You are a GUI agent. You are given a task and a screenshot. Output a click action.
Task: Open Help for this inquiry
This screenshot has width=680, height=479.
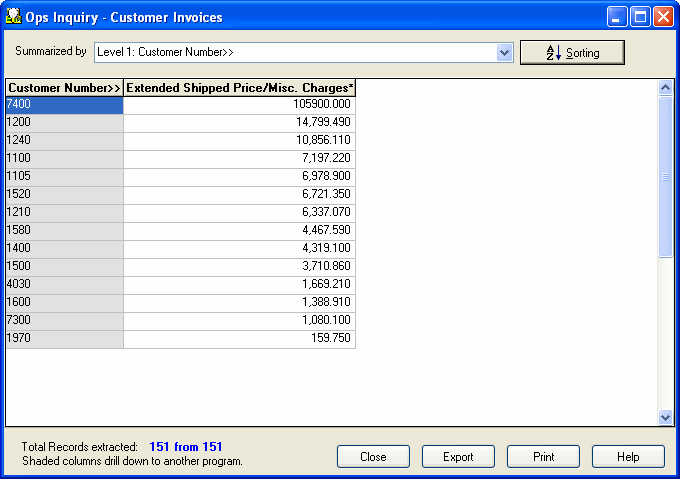tap(628, 456)
